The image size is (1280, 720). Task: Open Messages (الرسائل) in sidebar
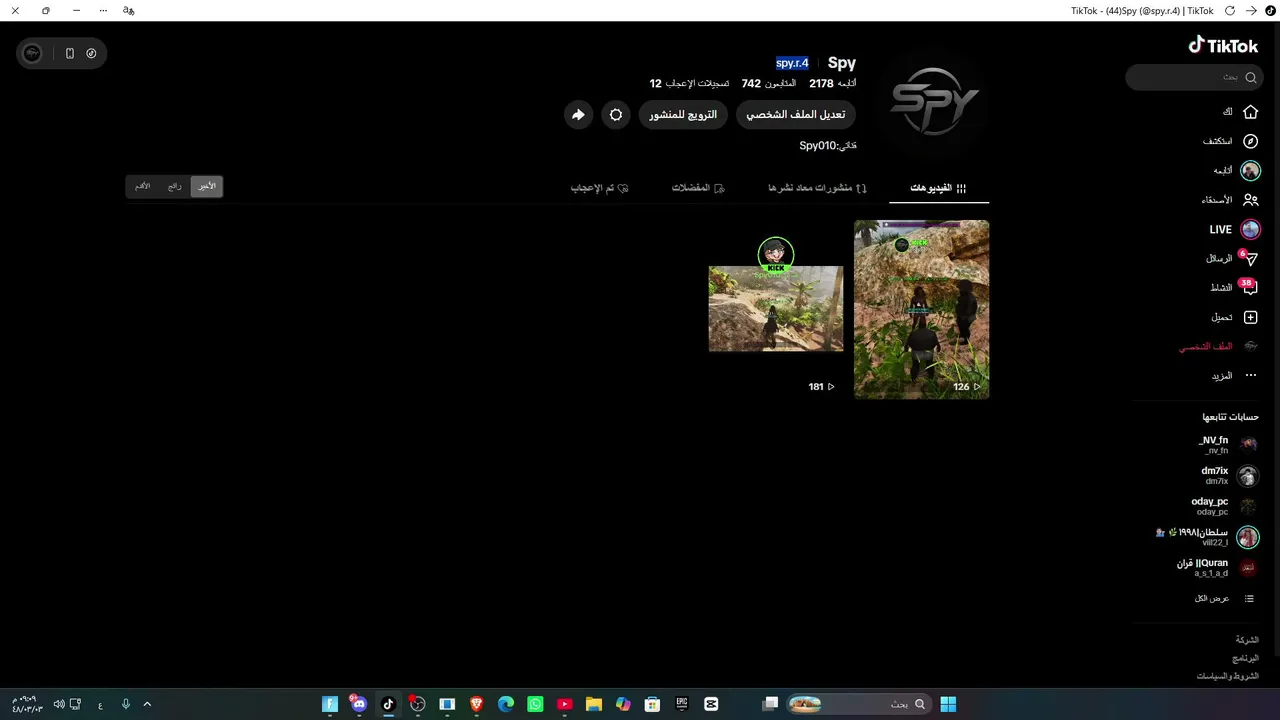[x=1231, y=259]
